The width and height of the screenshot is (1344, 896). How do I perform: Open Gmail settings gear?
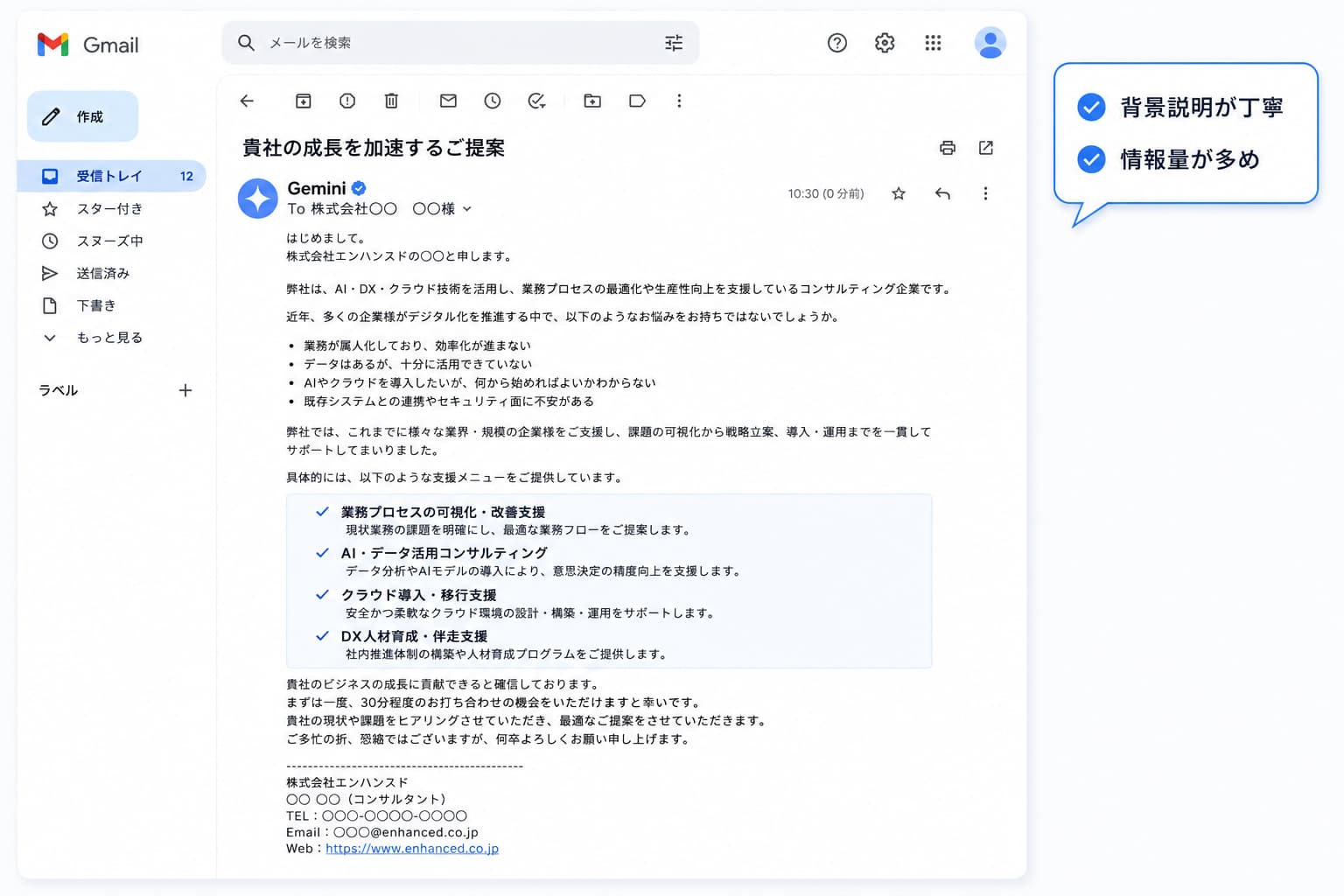pos(885,43)
